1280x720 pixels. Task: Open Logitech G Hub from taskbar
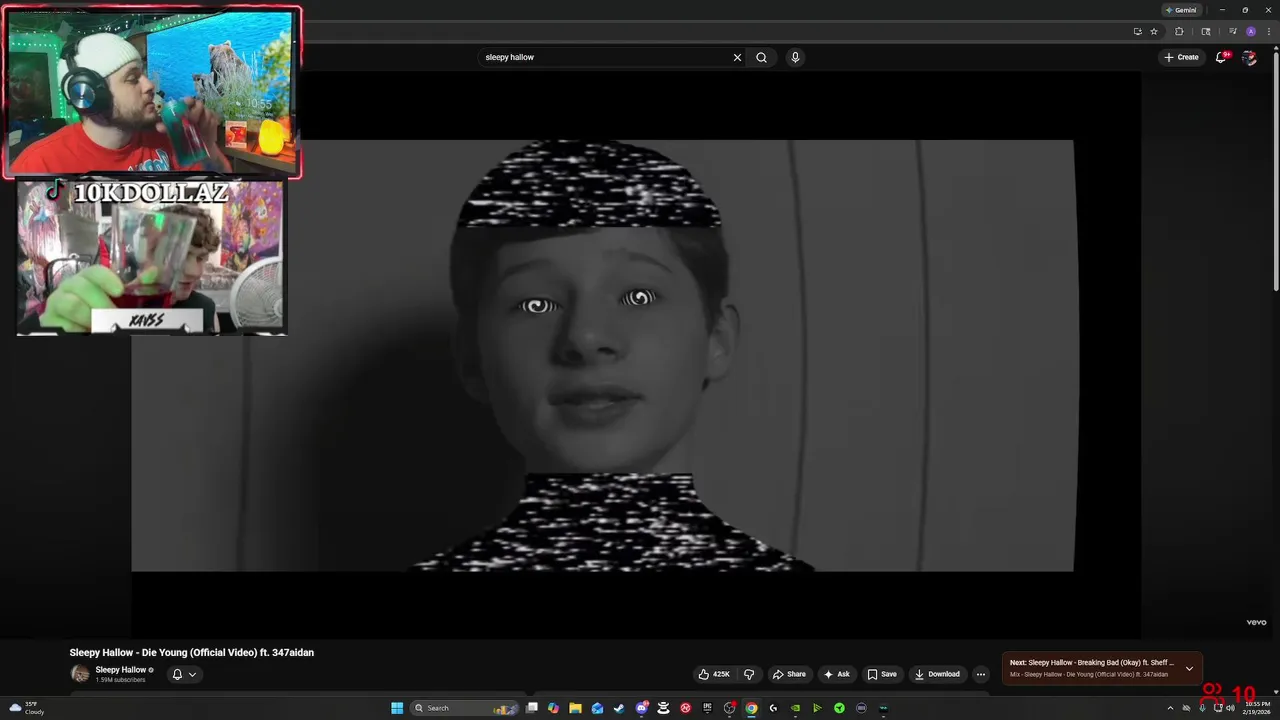pyautogui.click(x=773, y=708)
